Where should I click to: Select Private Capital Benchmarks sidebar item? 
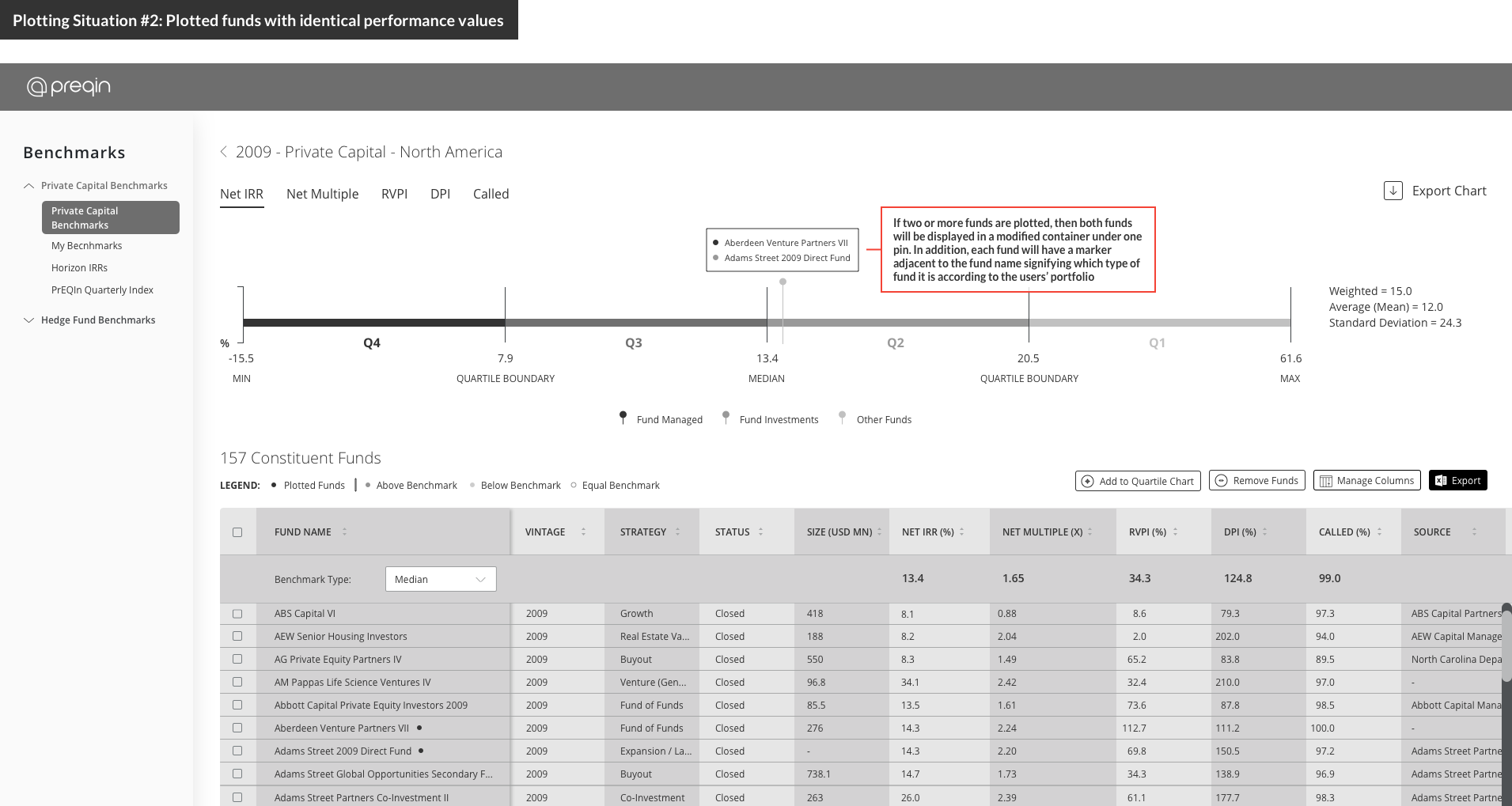pyautogui.click(x=111, y=218)
